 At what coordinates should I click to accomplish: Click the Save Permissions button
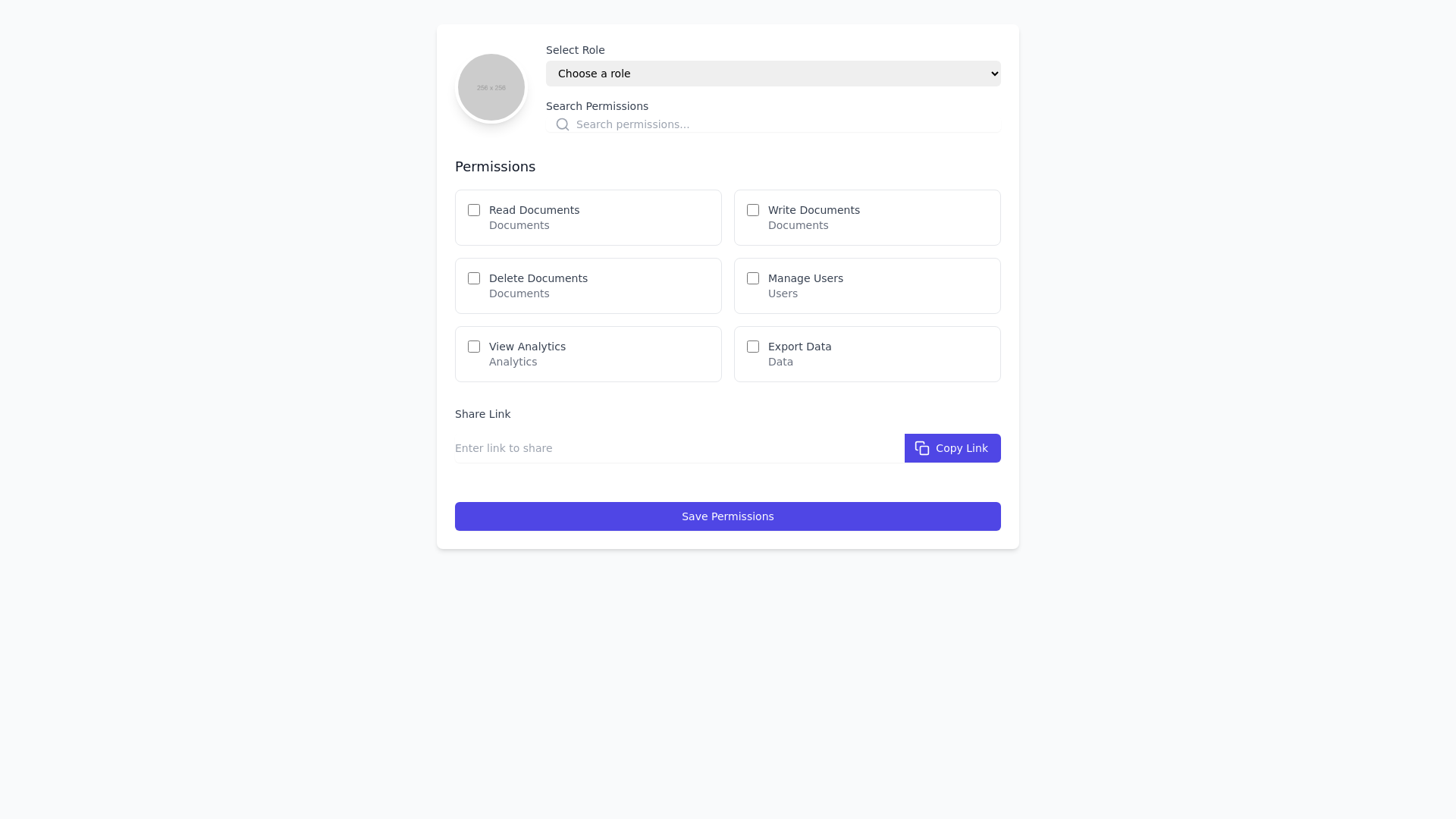point(727,516)
